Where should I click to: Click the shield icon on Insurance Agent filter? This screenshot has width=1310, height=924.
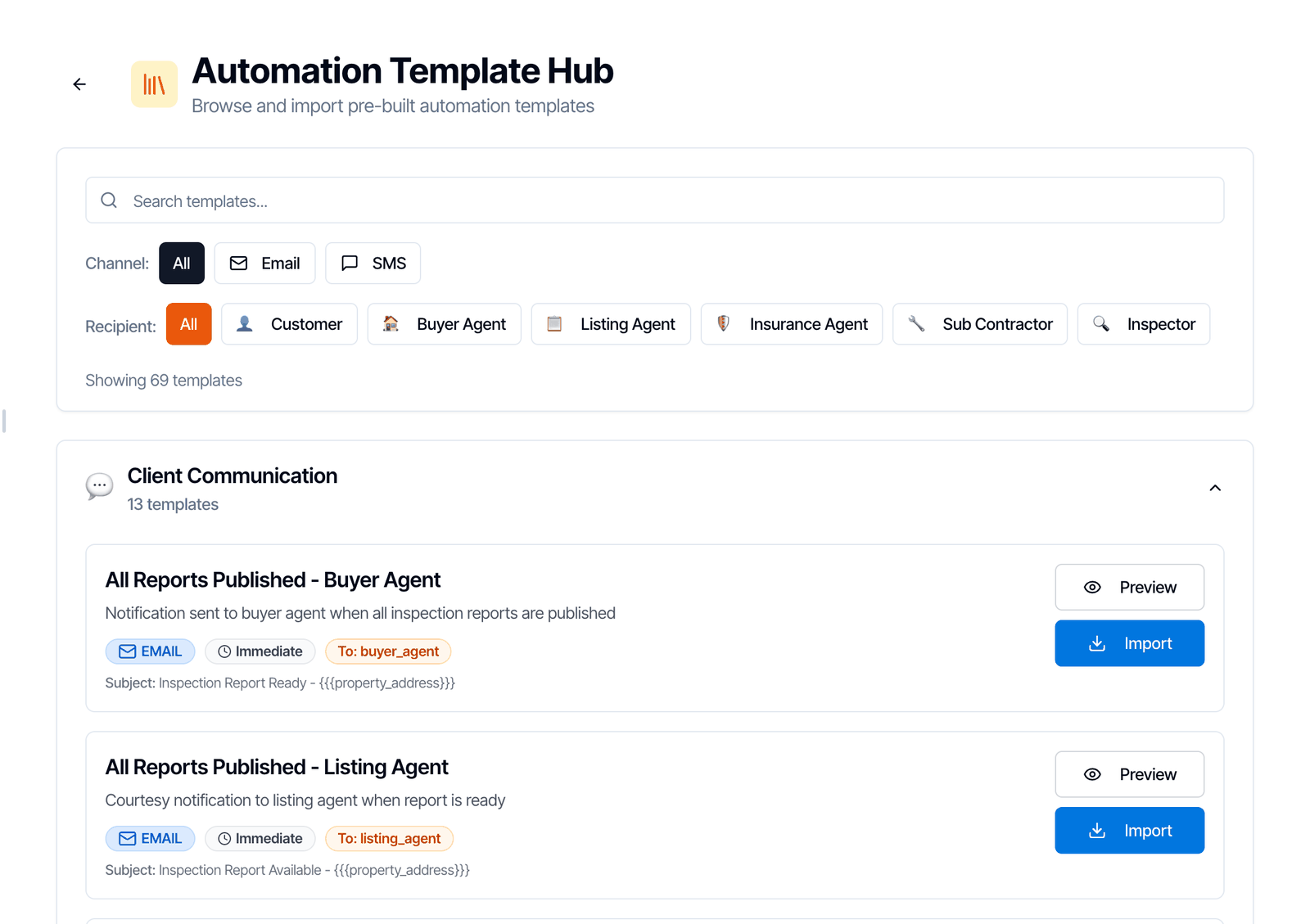(x=723, y=324)
